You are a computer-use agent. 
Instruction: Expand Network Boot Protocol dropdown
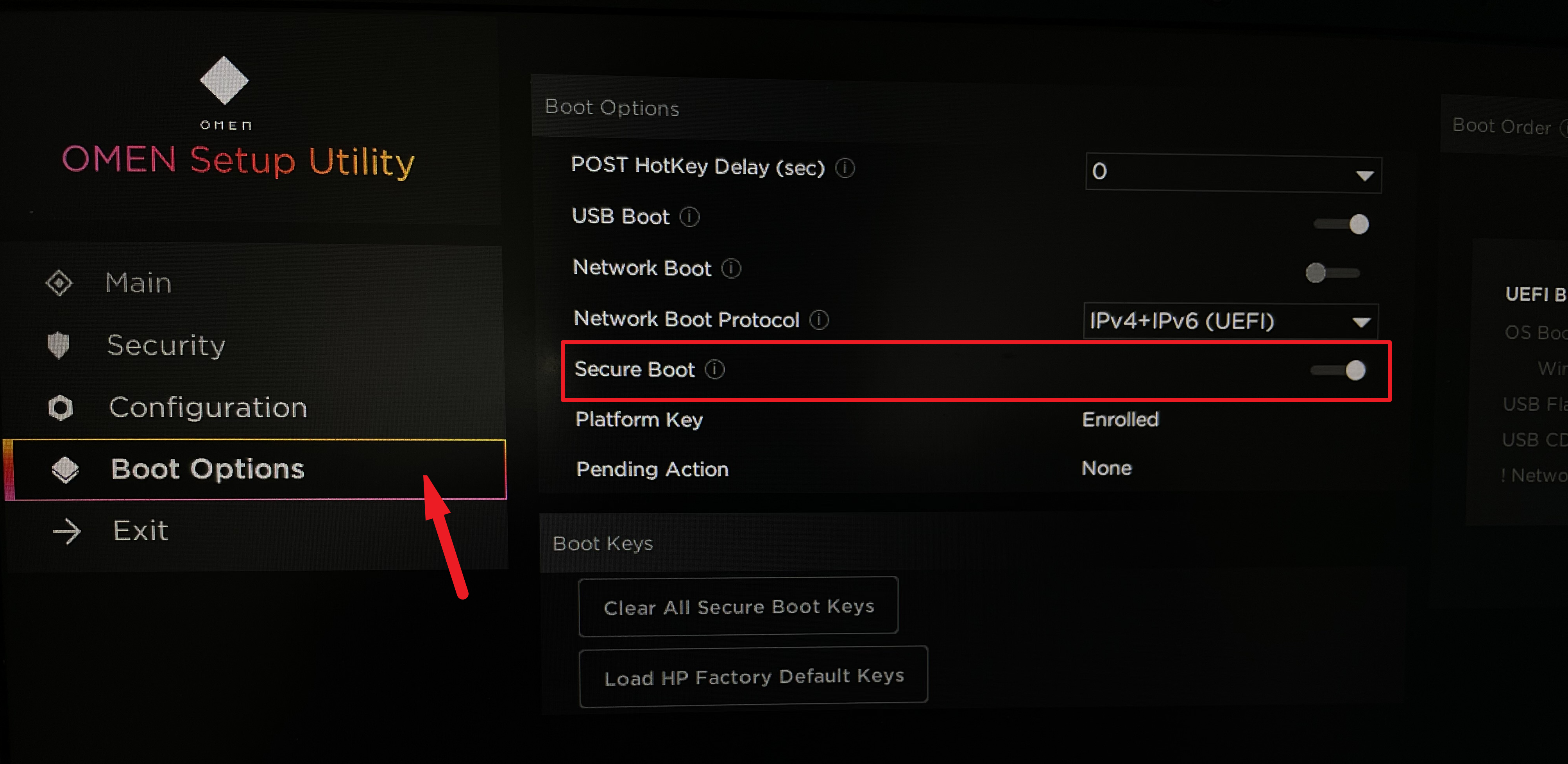[x=1231, y=321]
